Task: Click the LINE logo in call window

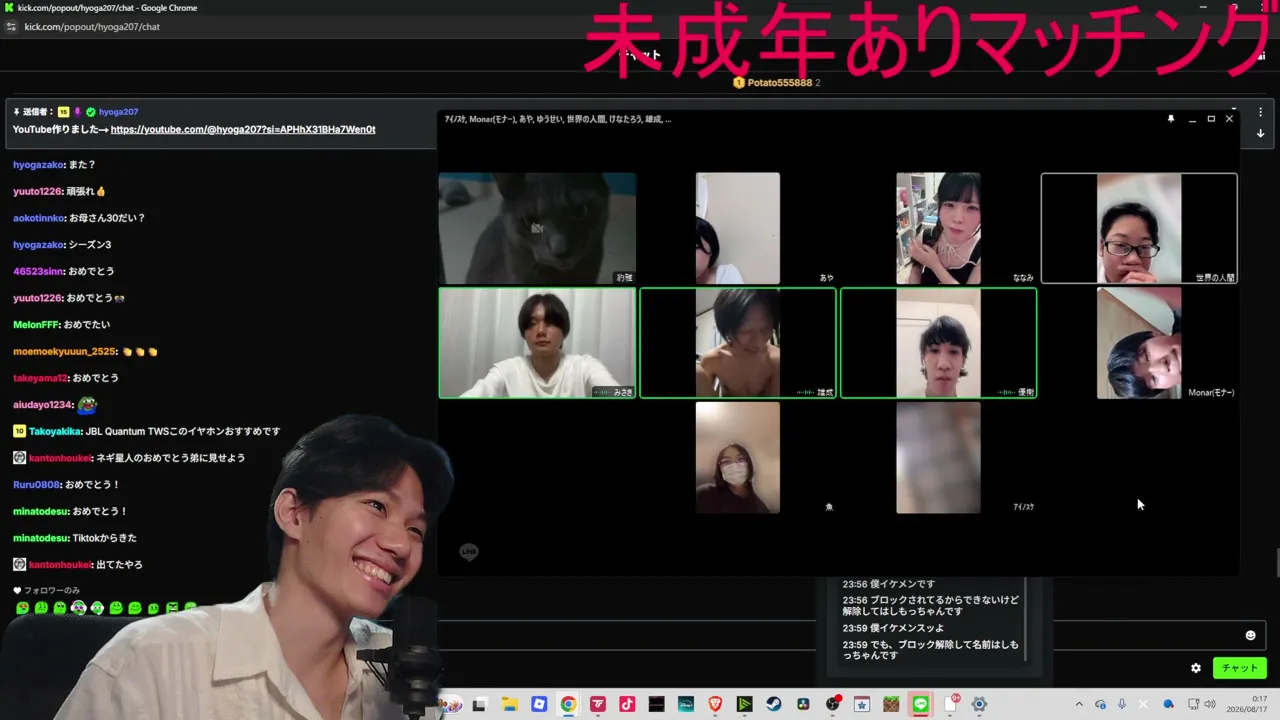Action: point(469,551)
